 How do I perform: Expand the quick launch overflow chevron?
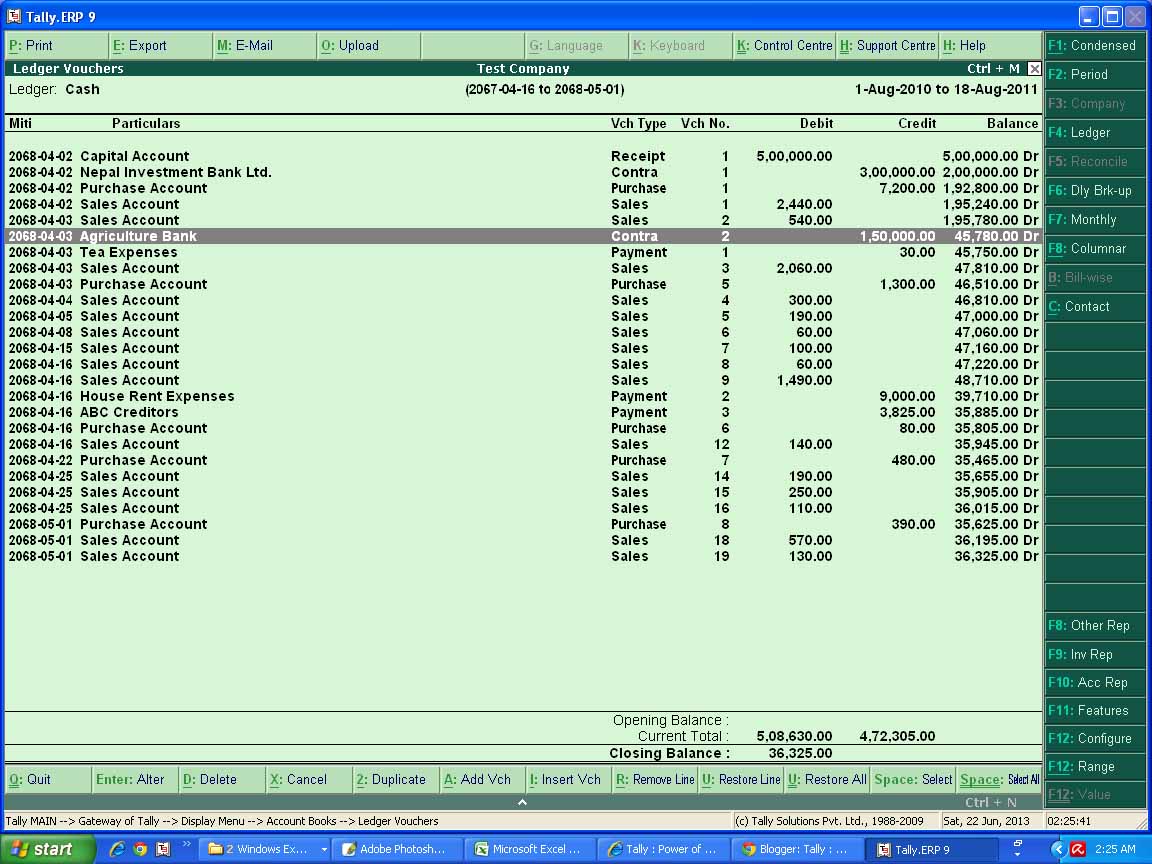point(187,843)
